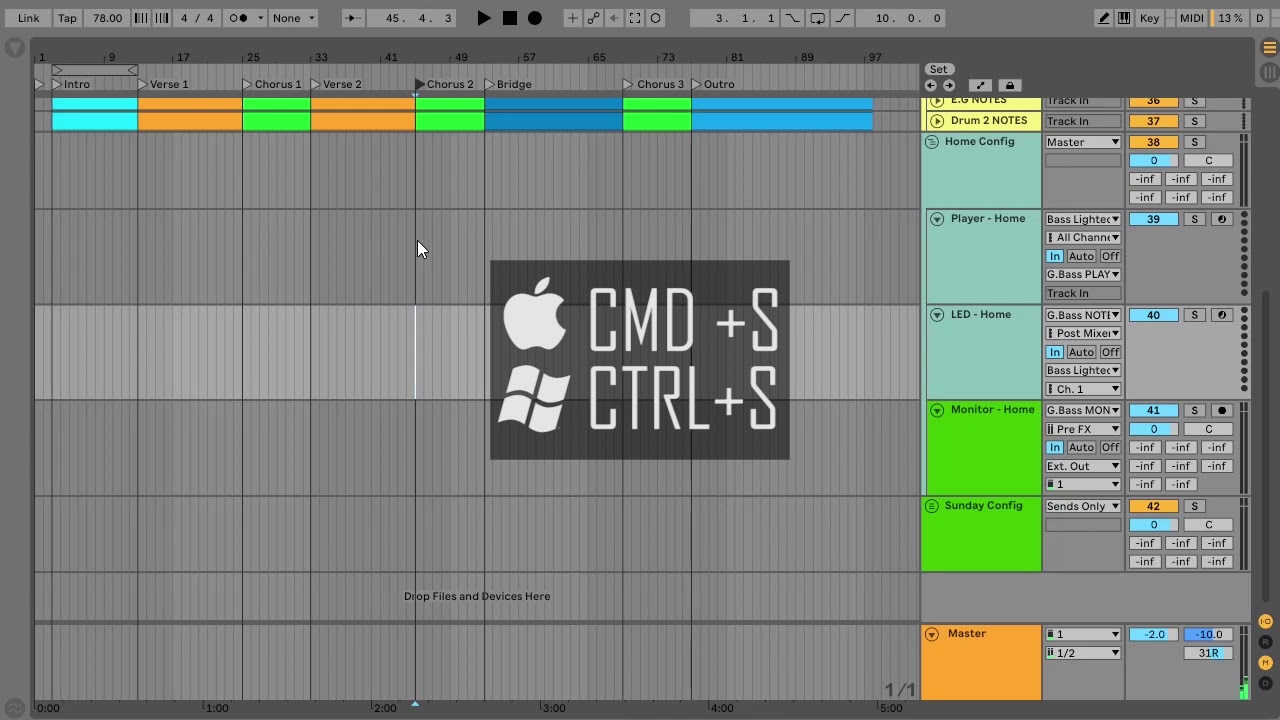Click the Nudge tempo up icon
Viewport: 1280px width, 720px height.
(162, 18)
